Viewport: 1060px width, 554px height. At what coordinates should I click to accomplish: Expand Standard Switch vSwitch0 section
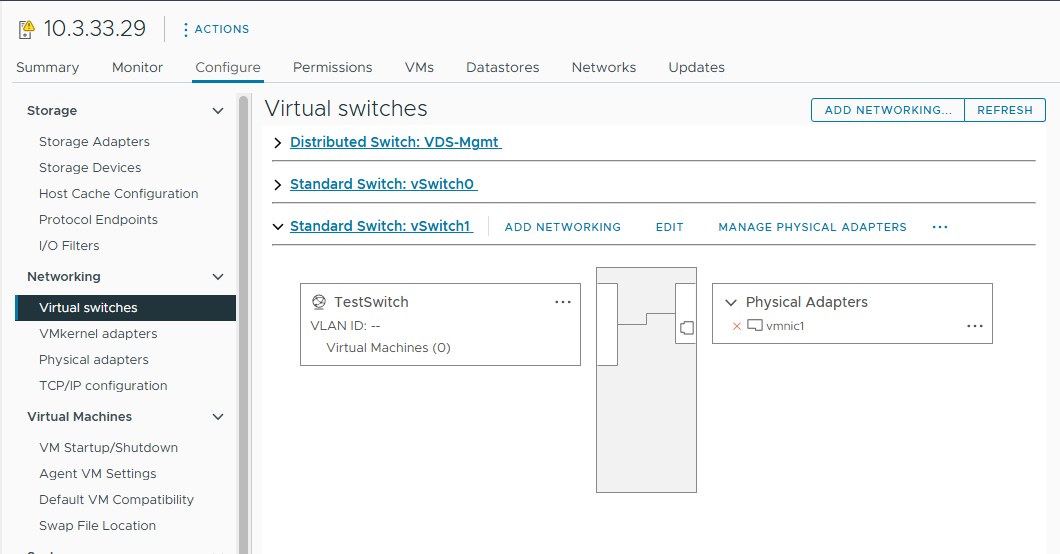point(278,185)
